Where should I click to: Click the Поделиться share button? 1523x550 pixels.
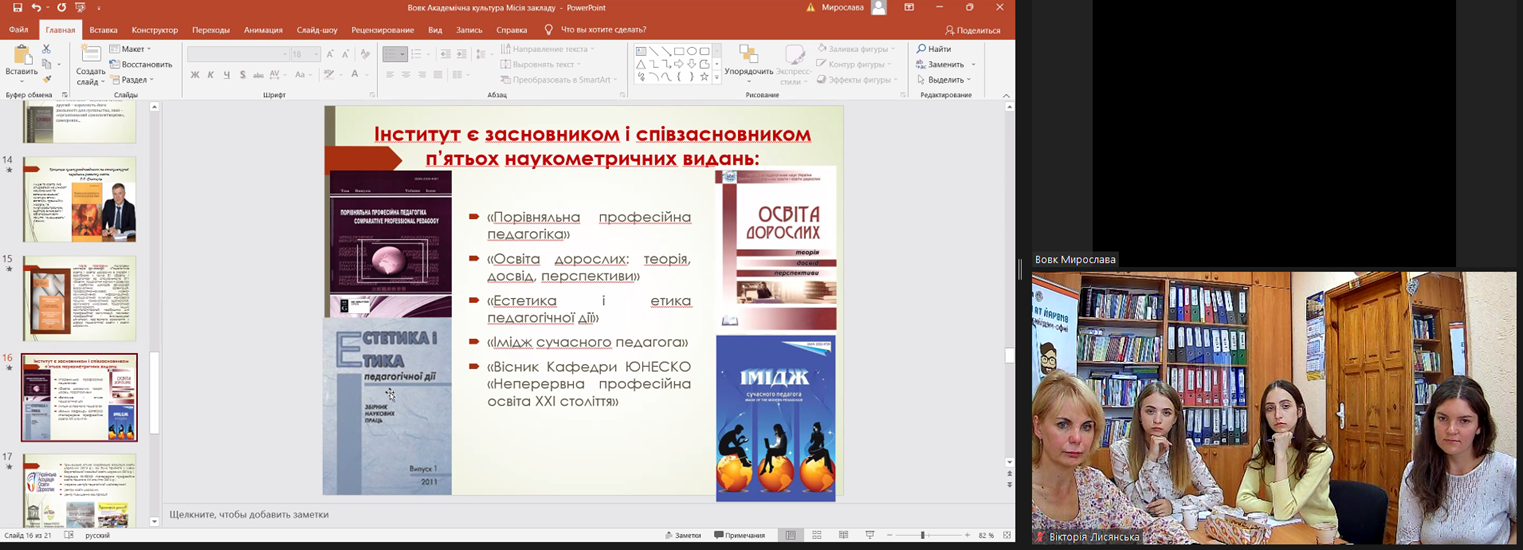point(972,30)
